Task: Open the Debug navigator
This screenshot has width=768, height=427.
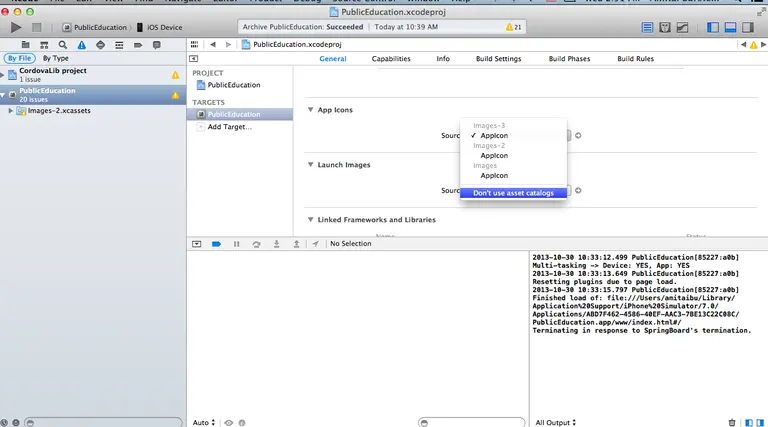Action: (x=119, y=45)
